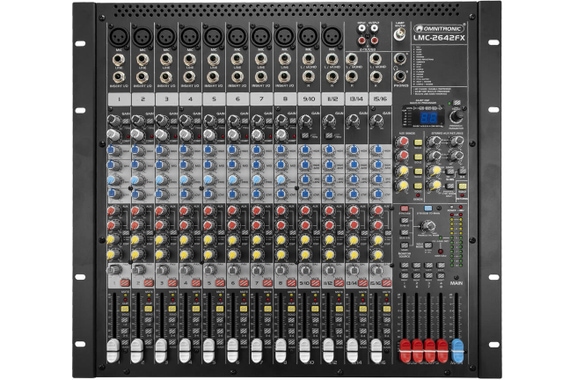Click the output level LED meter
This screenshot has height=380, width=576.
tap(456, 240)
